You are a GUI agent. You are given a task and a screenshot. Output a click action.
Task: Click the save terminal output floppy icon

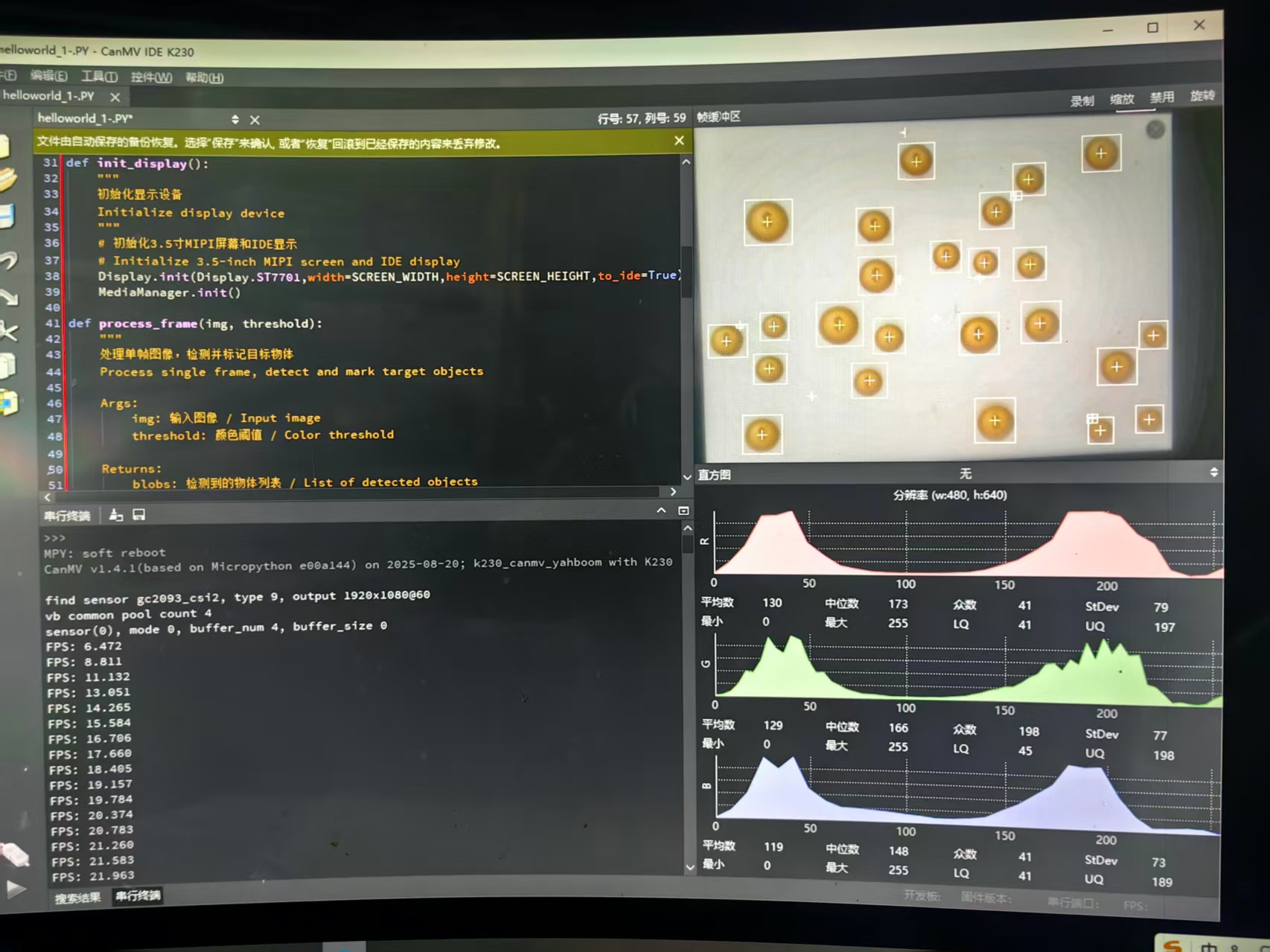click(x=139, y=515)
